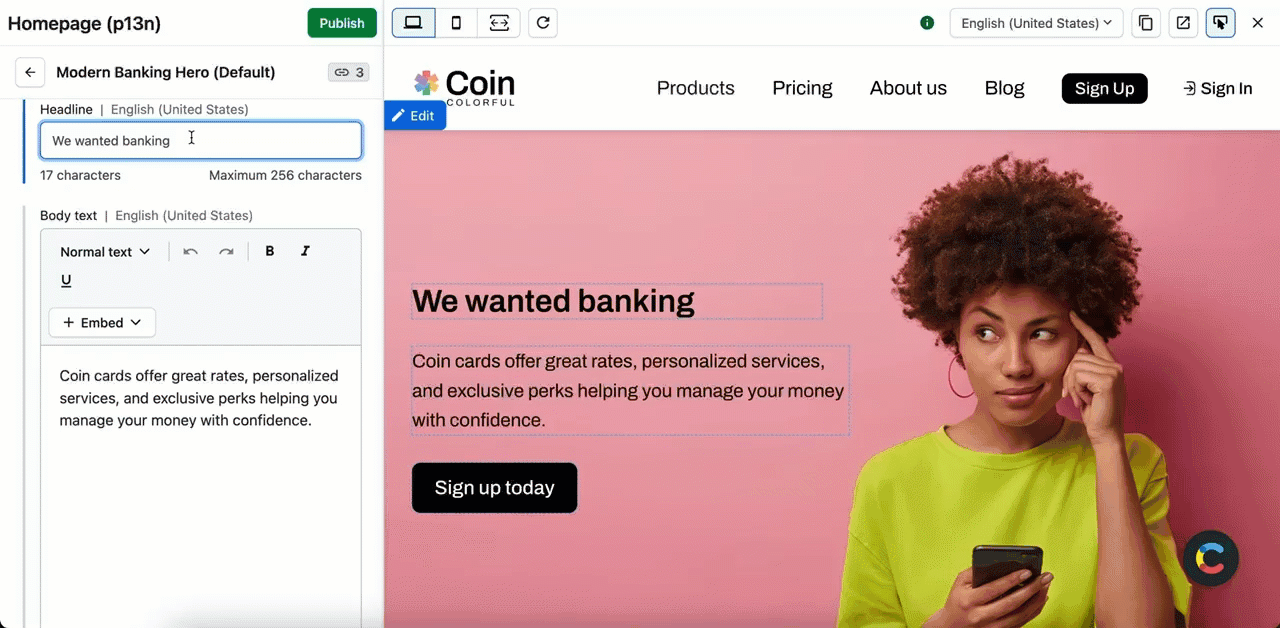Open Products in the site navigation
The height and width of the screenshot is (628, 1280).
click(x=696, y=88)
